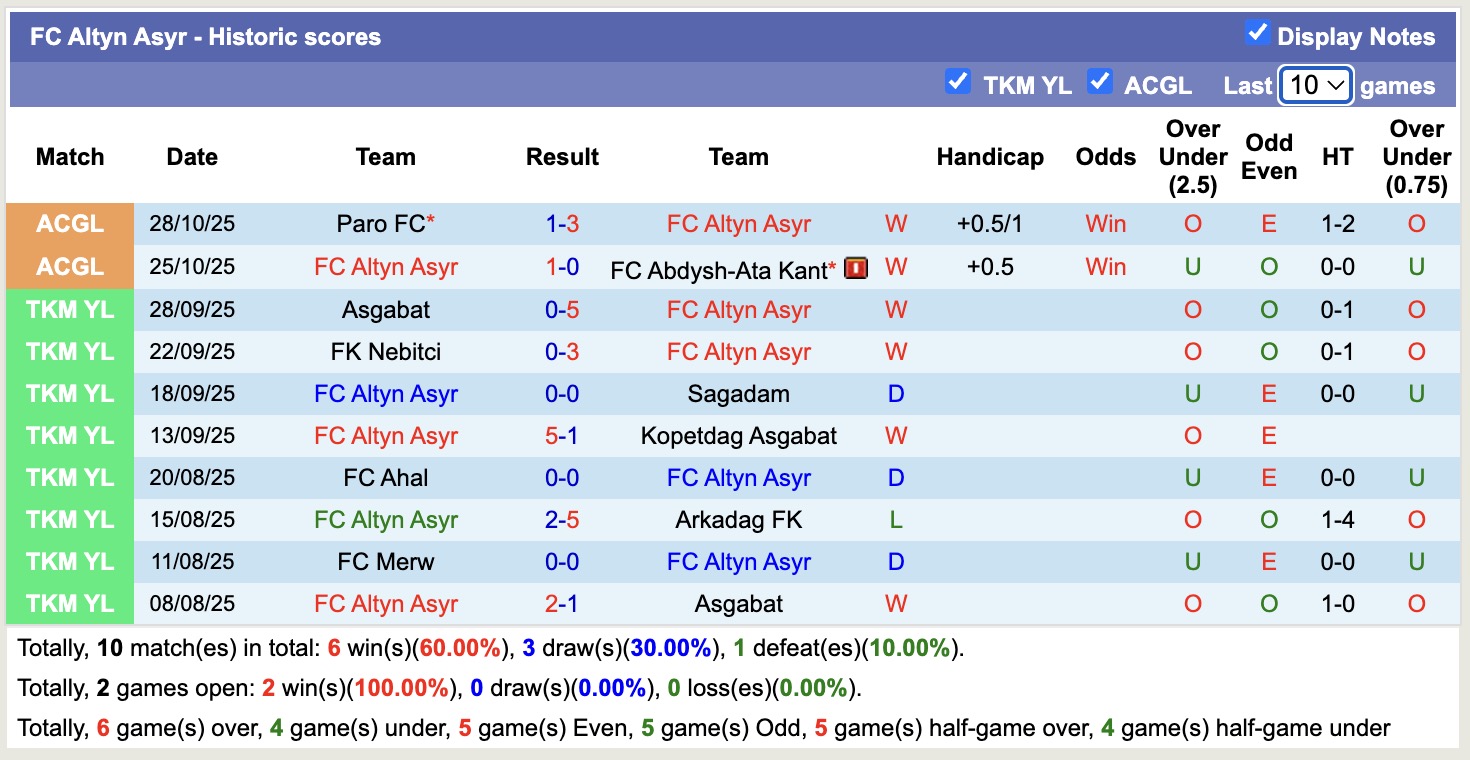Click the red card icon beside FC Abdysh-Ata Kant
This screenshot has height=760, width=1470.
pos(856,267)
